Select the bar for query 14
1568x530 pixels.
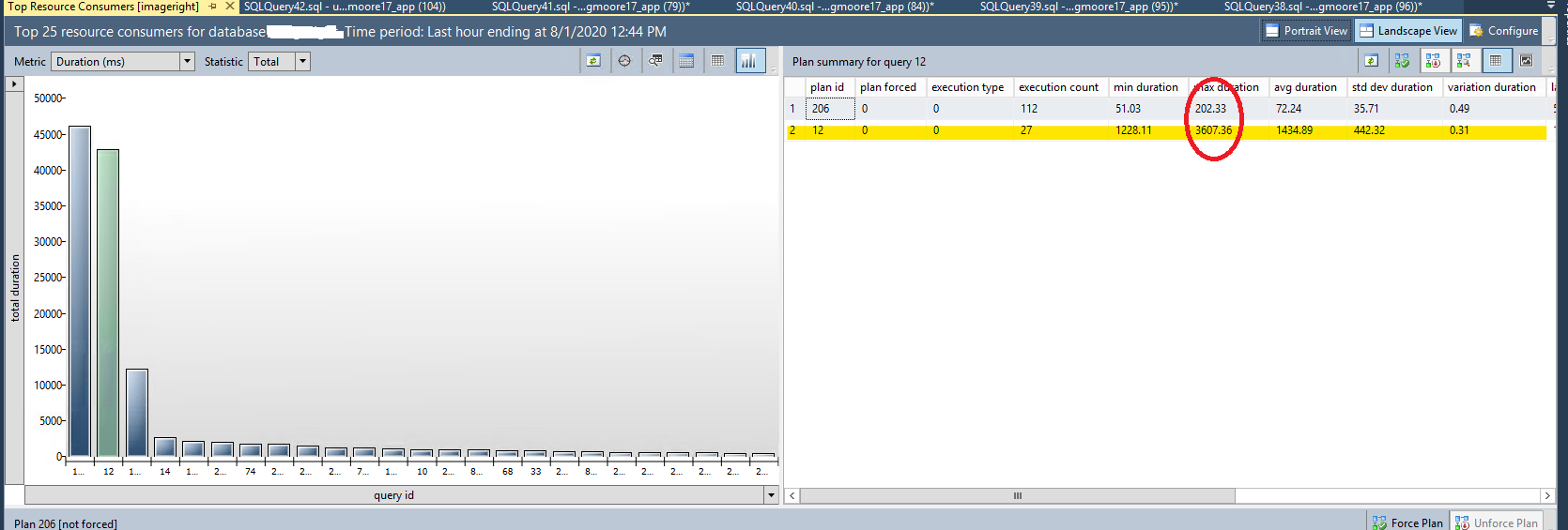[x=165, y=447]
